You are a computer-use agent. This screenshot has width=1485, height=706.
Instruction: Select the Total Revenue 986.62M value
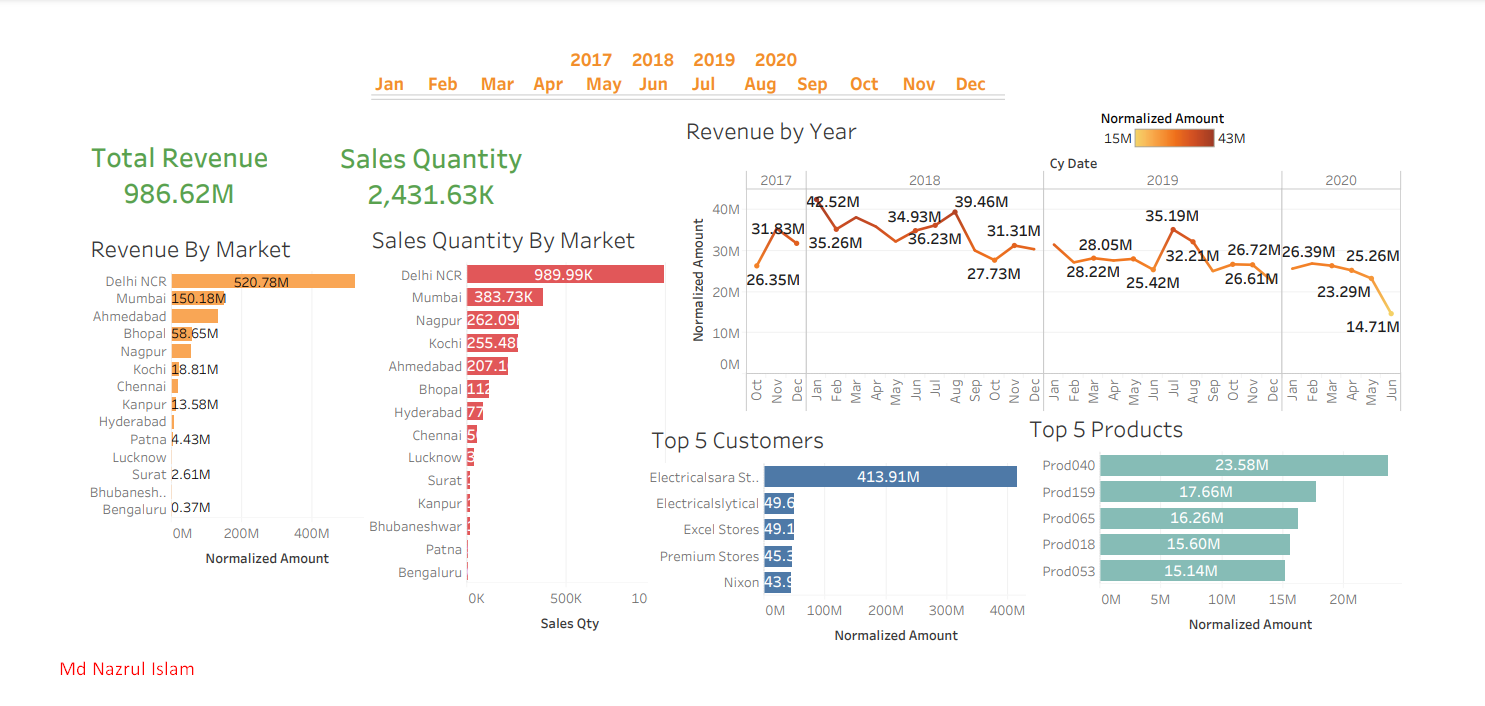click(179, 194)
